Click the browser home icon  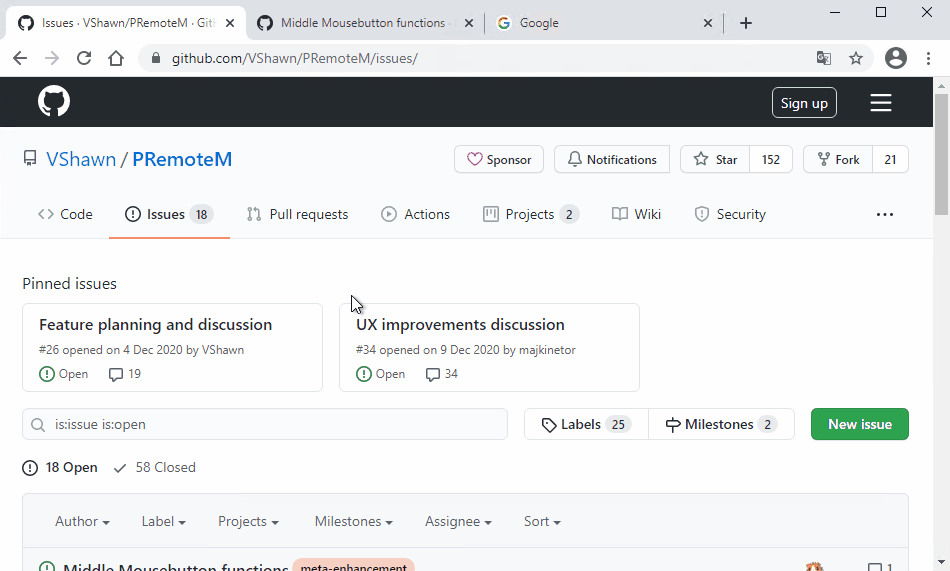[116, 58]
